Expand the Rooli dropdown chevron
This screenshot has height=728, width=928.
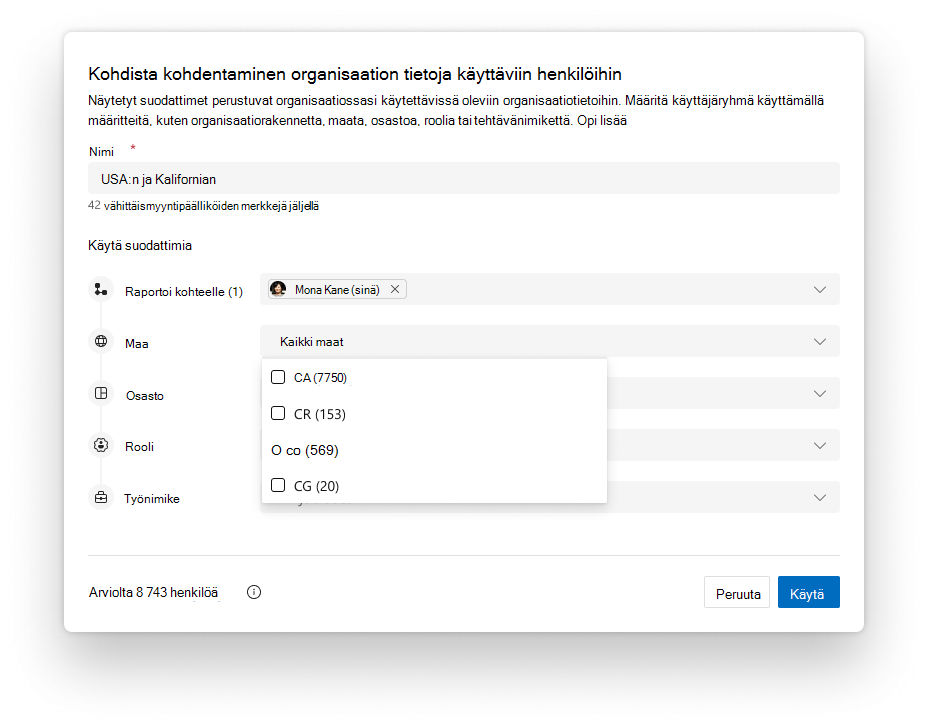(820, 446)
